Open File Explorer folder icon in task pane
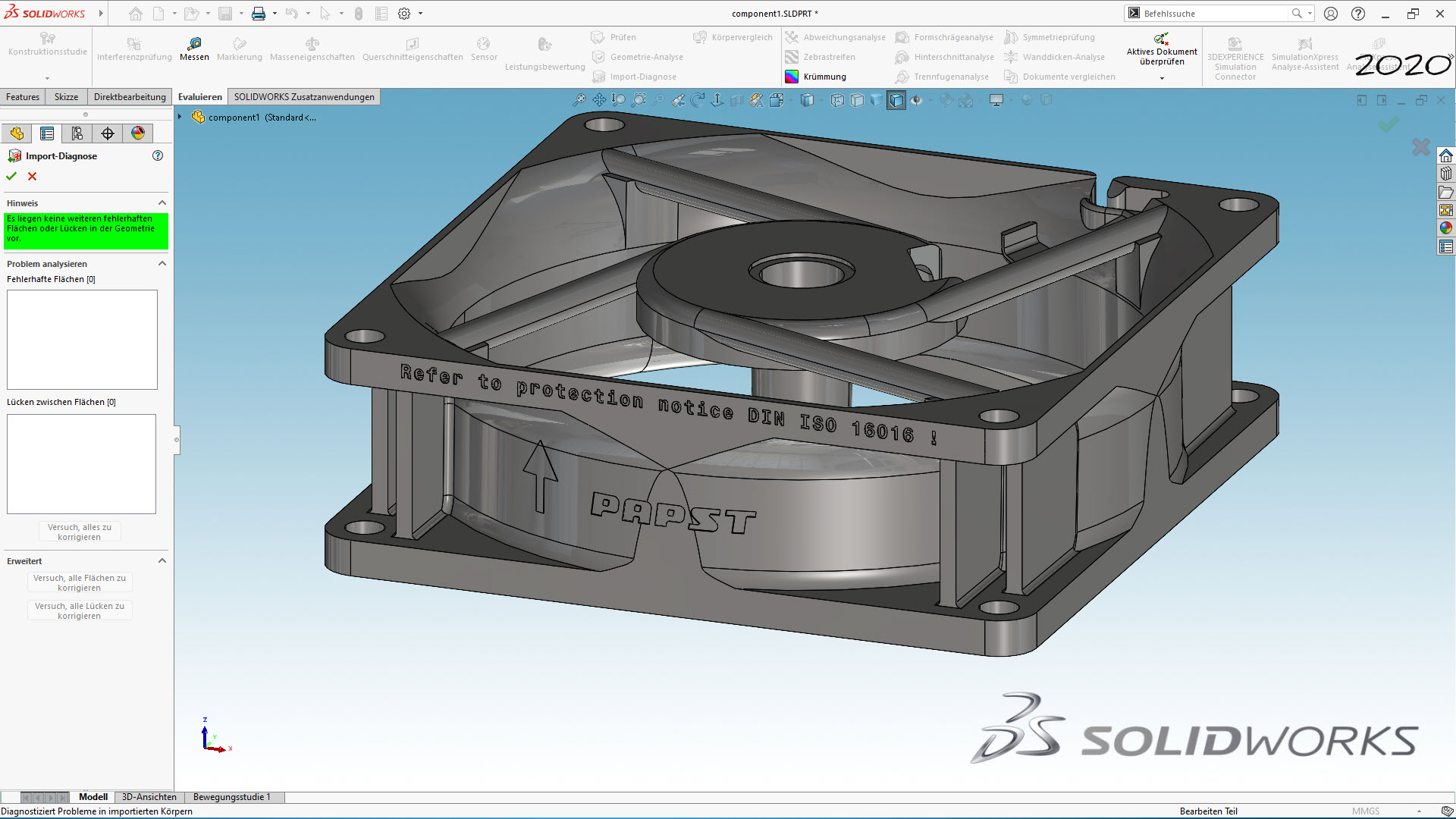The height and width of the screenshot is (819, 1456). [x=1445, y=192]
